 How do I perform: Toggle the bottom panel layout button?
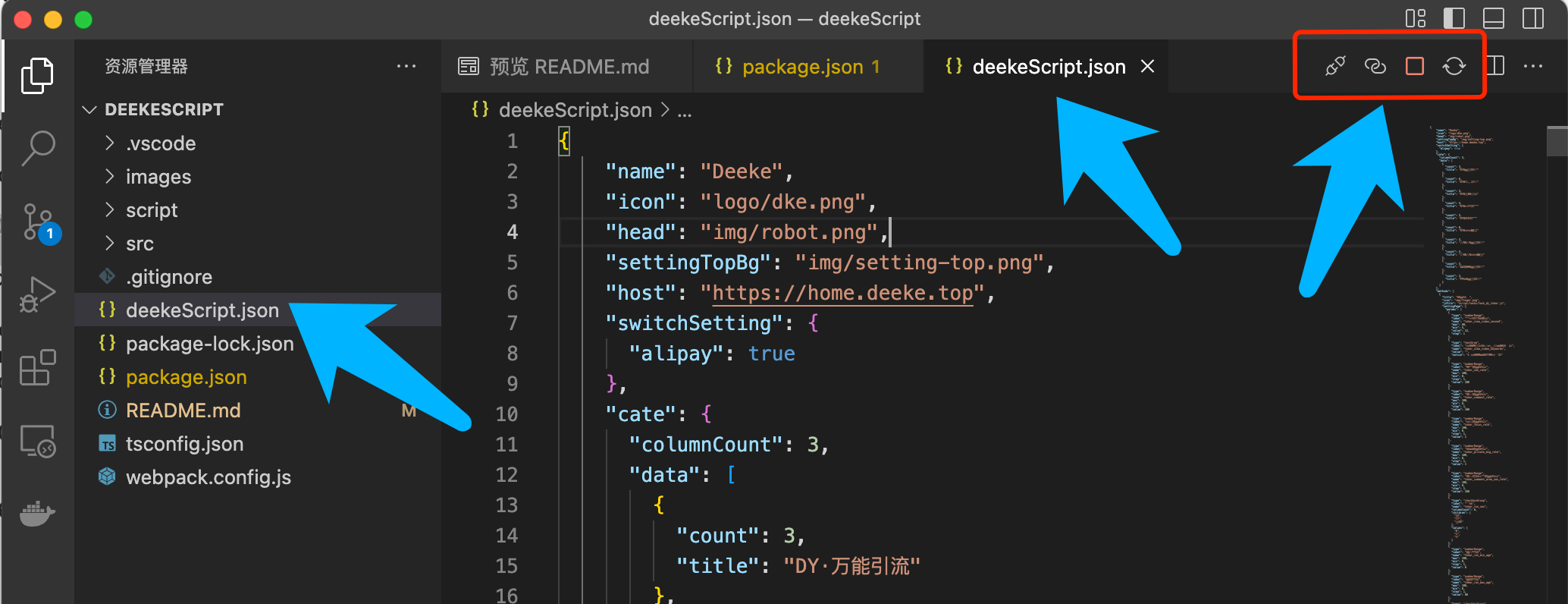pyautogui.click(x=1493, y=18)
